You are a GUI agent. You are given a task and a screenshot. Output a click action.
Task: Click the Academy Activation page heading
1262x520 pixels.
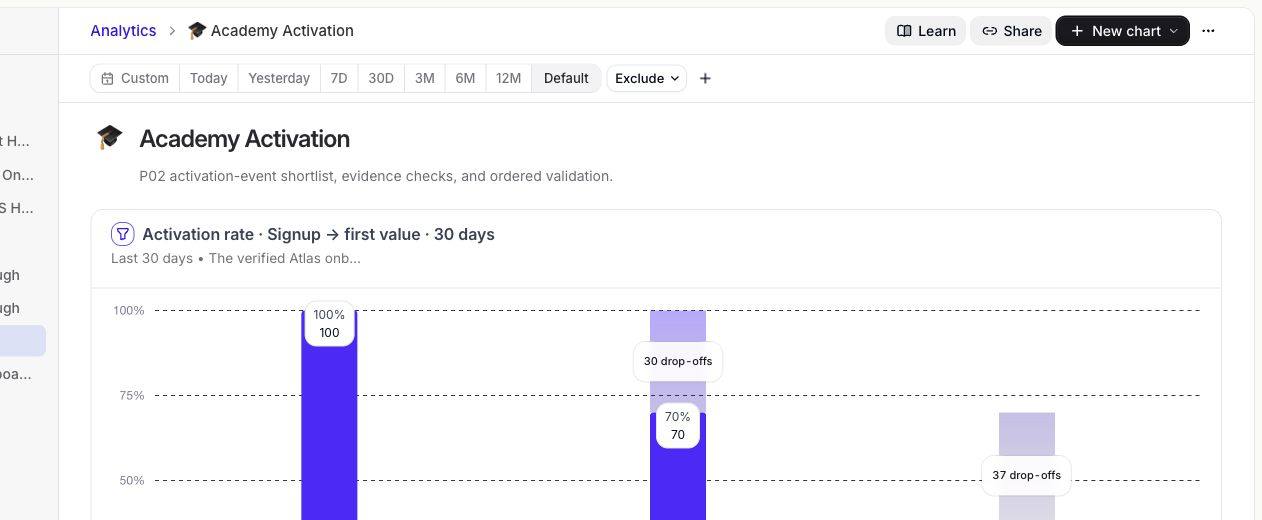(245, 139)
